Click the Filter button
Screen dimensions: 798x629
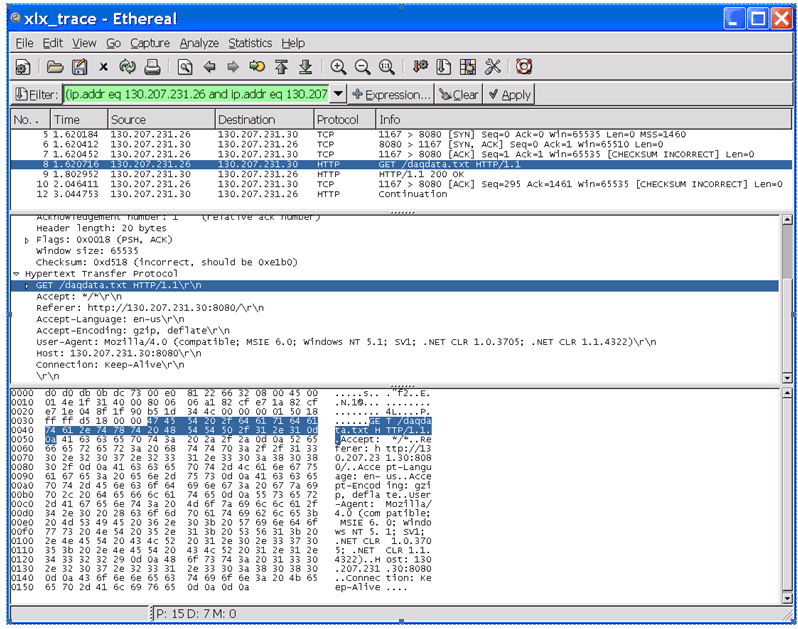[x=36, y=95]
